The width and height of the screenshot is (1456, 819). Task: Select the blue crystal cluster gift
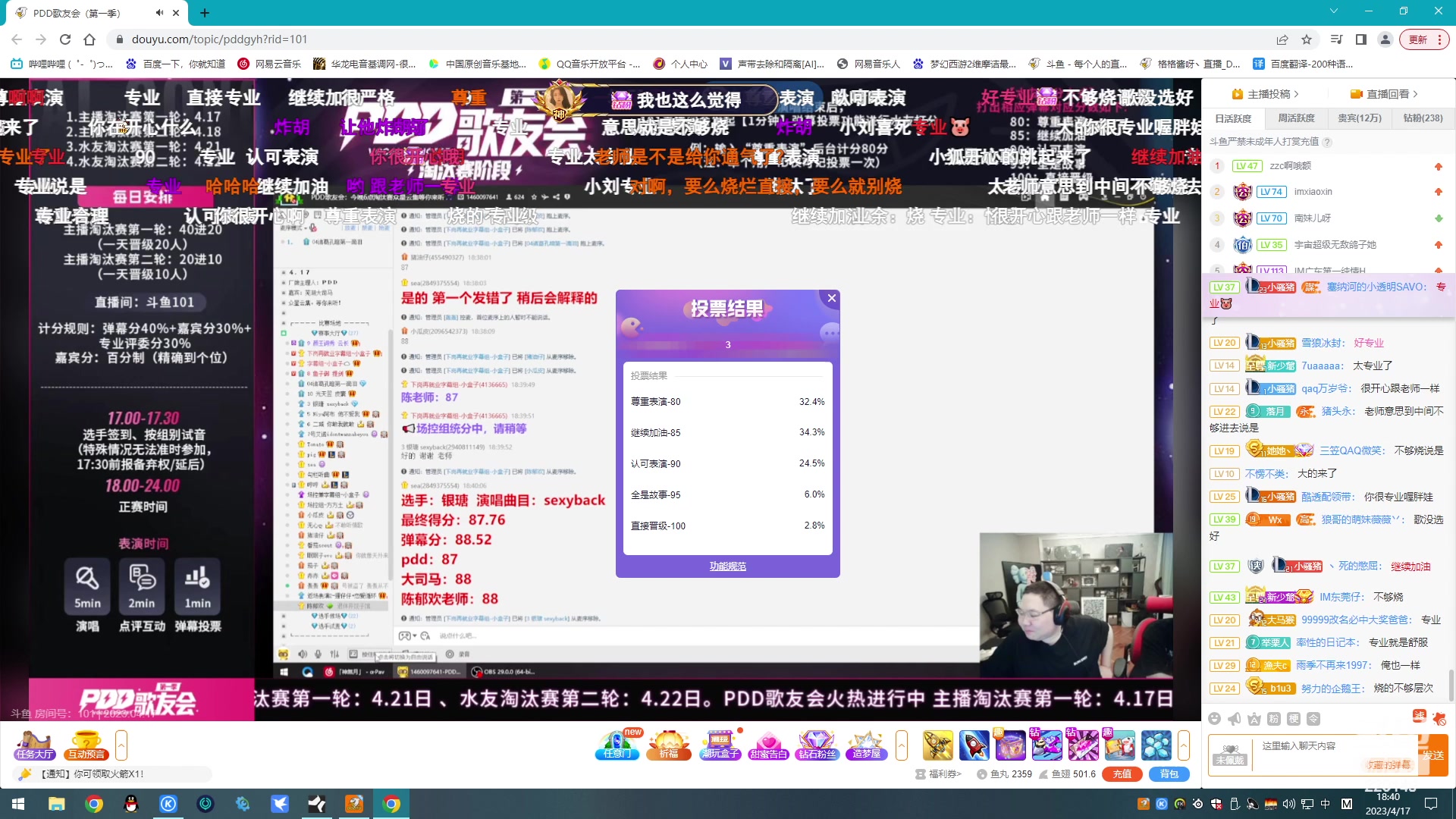click(x=1156, y=745)
